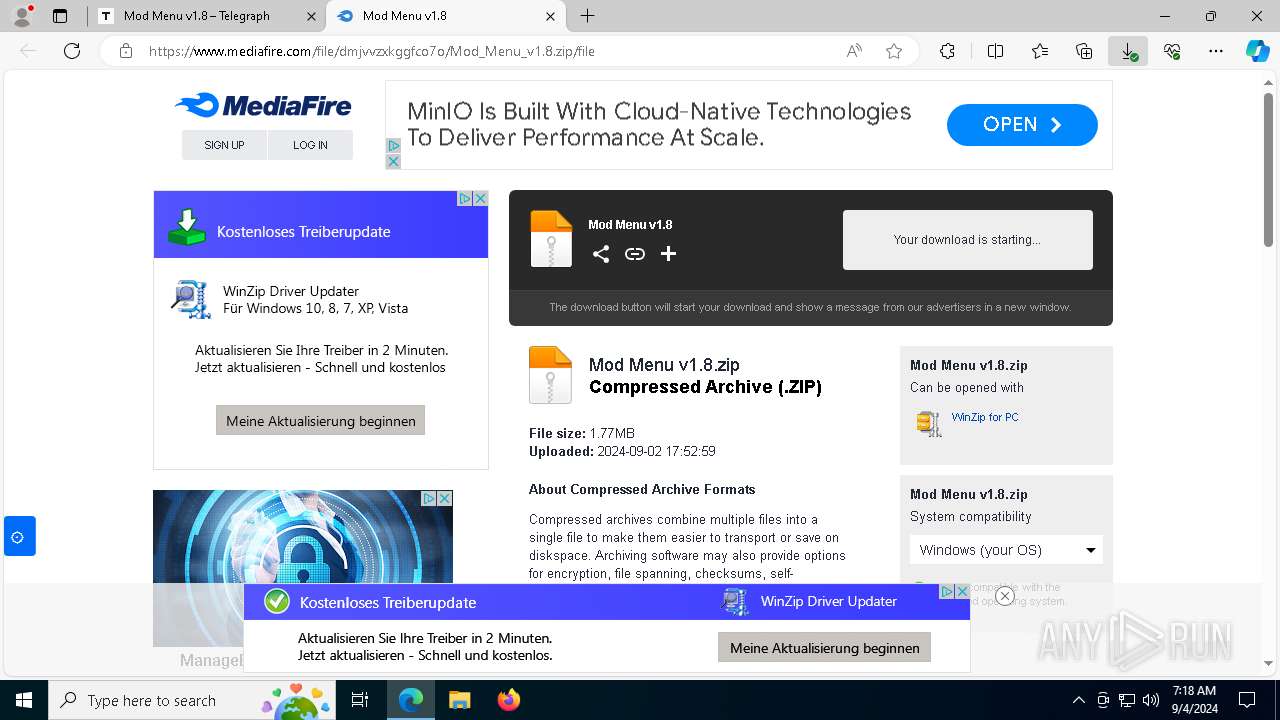View site information lock icon
The image size is (1280, 720).
(x=126, y=51)
